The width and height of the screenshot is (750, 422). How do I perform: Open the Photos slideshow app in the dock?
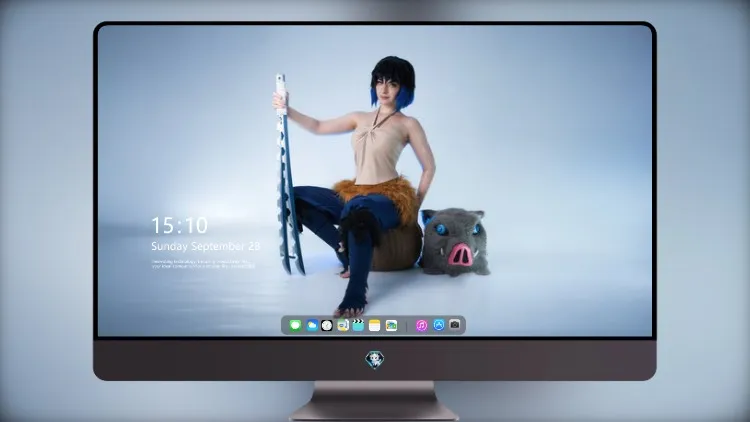coord(391,326)
